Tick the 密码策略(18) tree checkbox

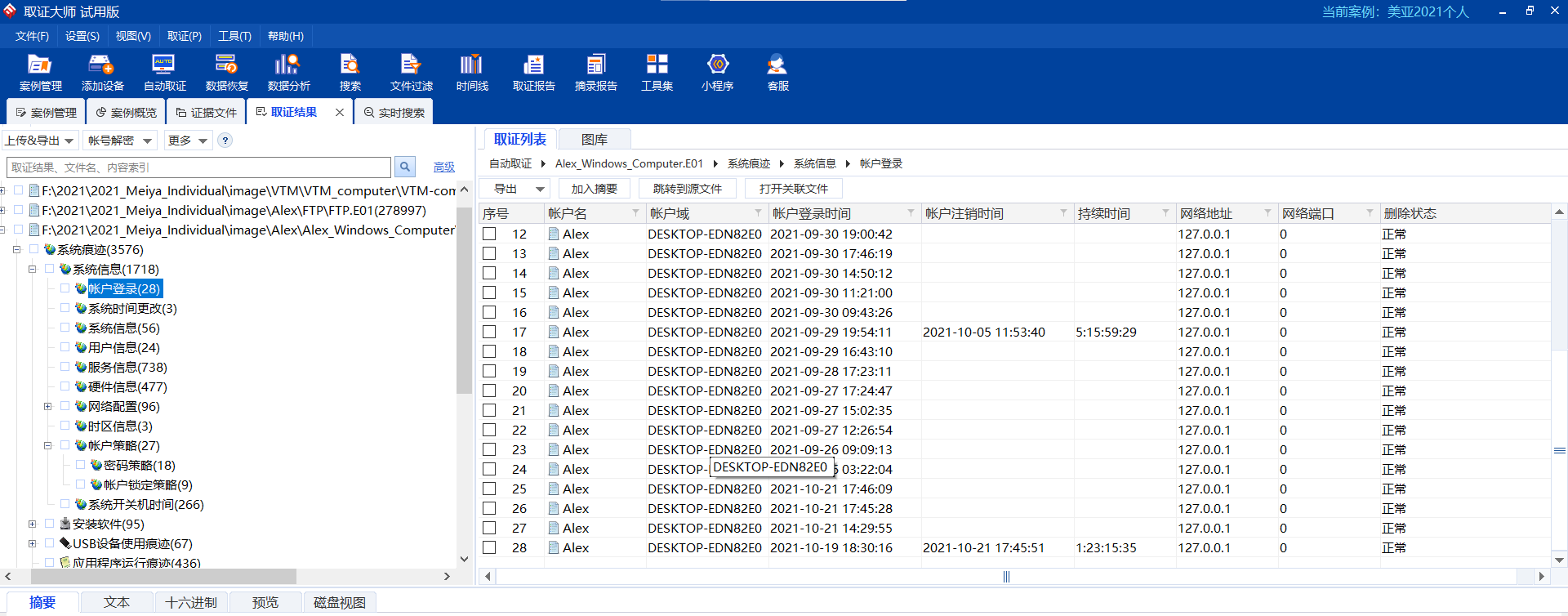click(x=80, y=465)
